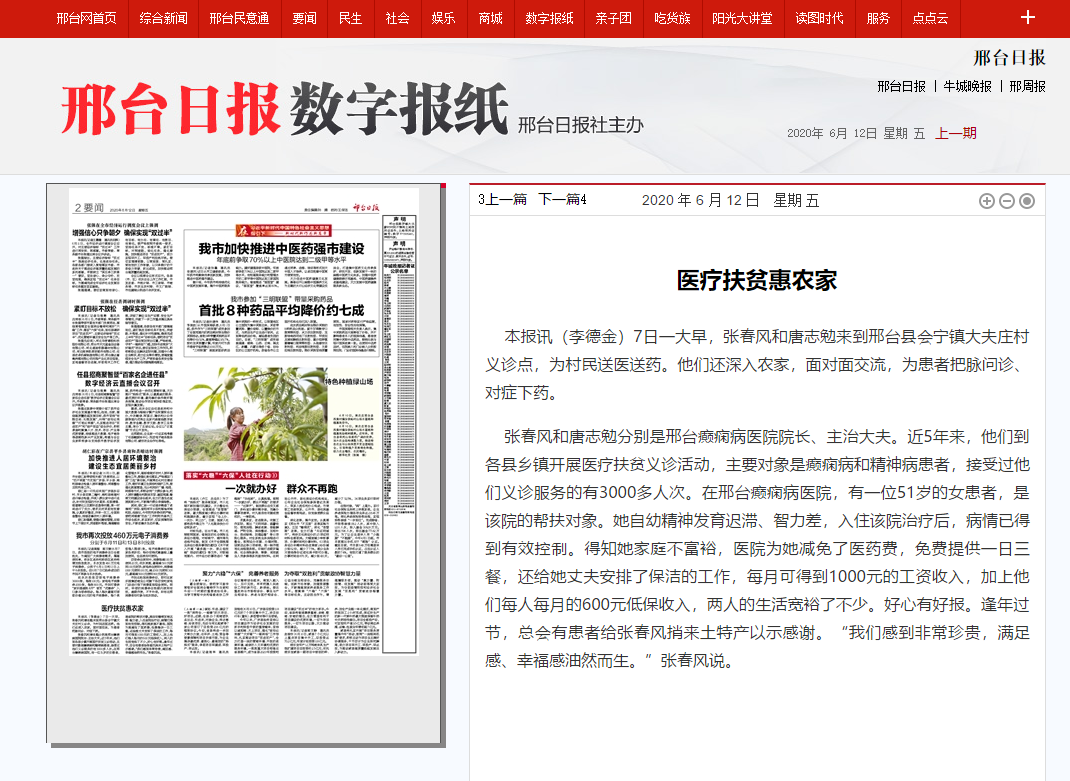The width and height of the screenshot is (1070, 781).
Task: Open 首批8种药品平均降价约七成 on the page thumbnail
Action: pyautogui.click(x=281, y=310)
